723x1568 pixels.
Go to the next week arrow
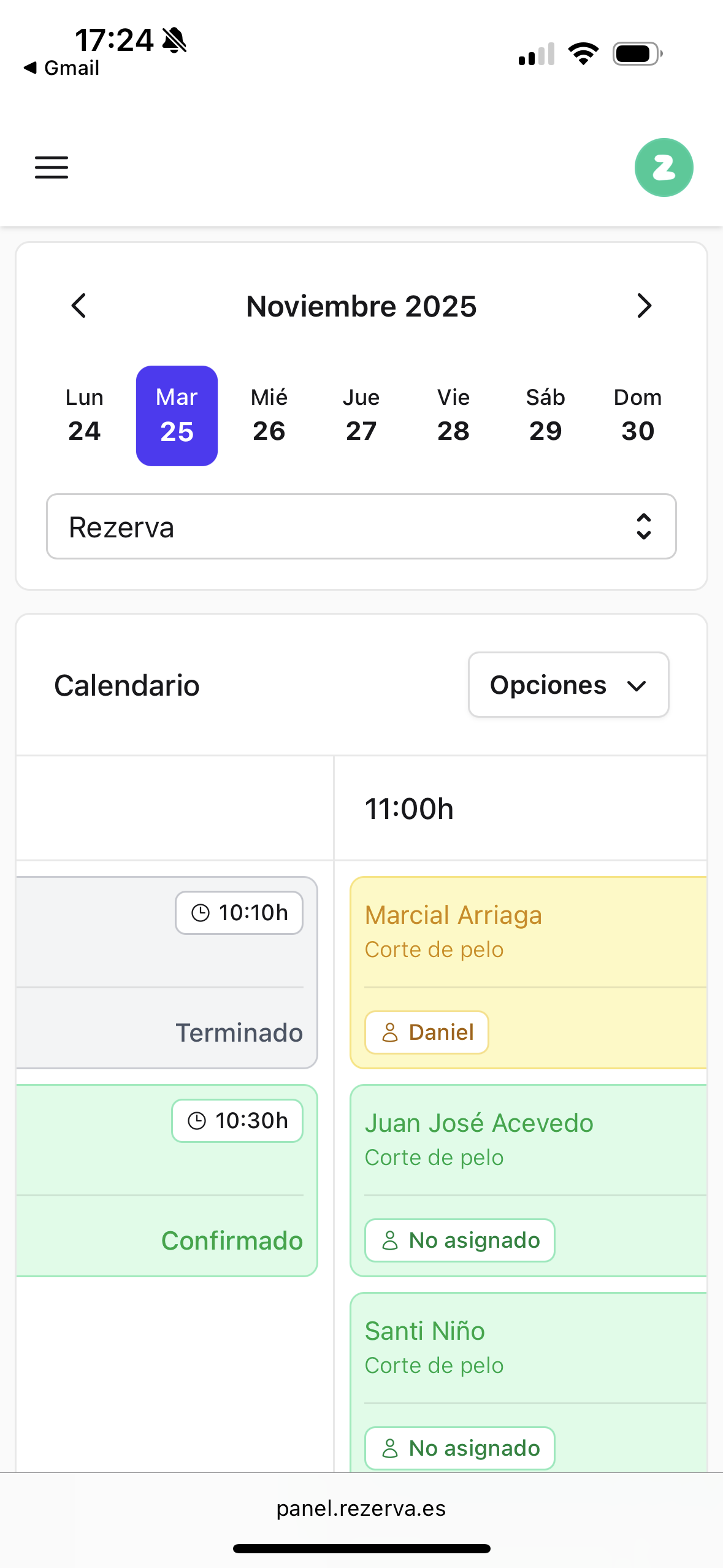point(644,306)
